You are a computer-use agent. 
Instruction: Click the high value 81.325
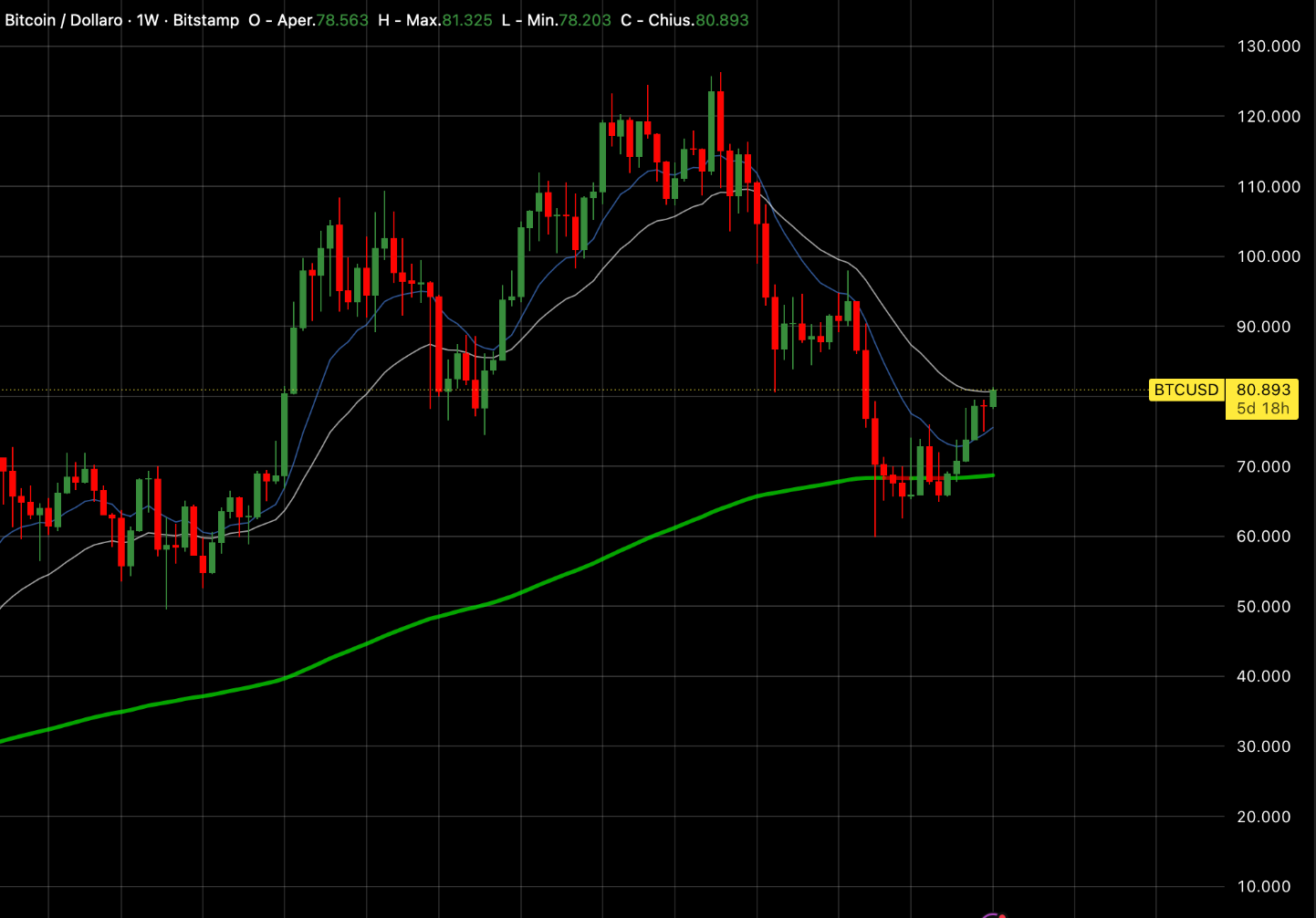click(467, 20)
